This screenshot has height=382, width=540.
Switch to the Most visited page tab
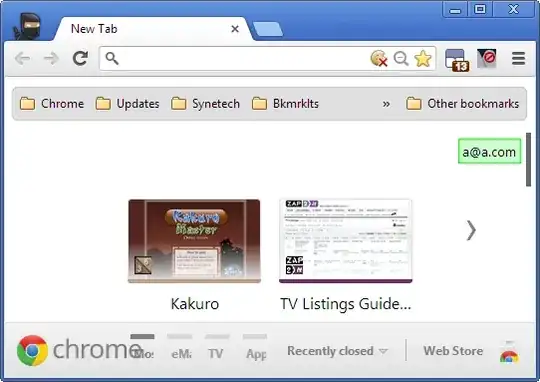pos(143,347)
